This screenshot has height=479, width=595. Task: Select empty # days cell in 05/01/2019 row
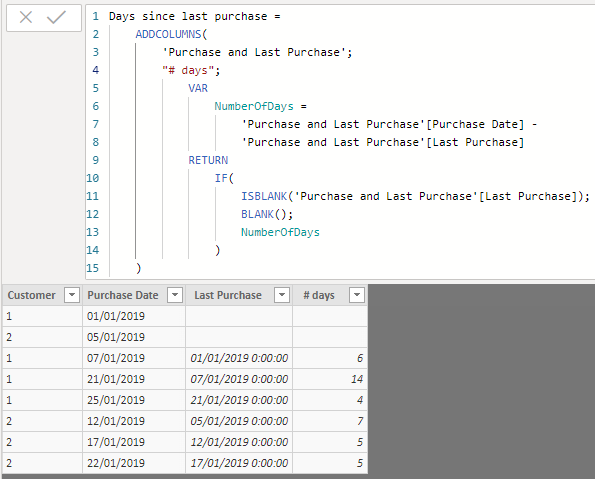[x=330, y=337]
